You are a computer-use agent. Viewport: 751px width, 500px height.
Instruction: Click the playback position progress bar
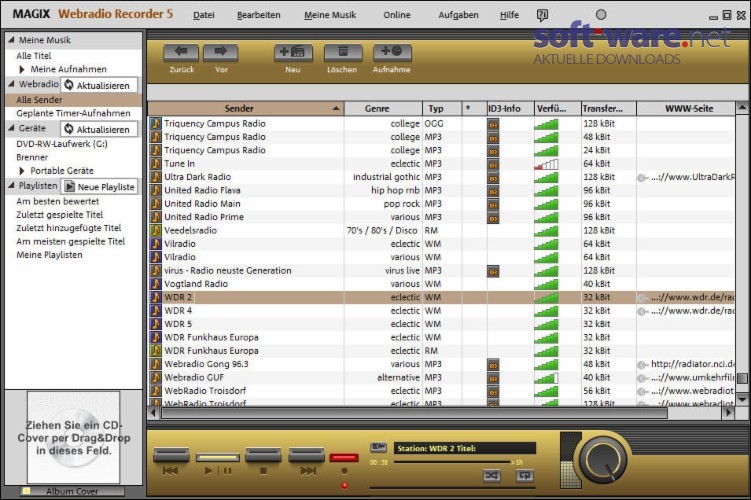(453, 462)
